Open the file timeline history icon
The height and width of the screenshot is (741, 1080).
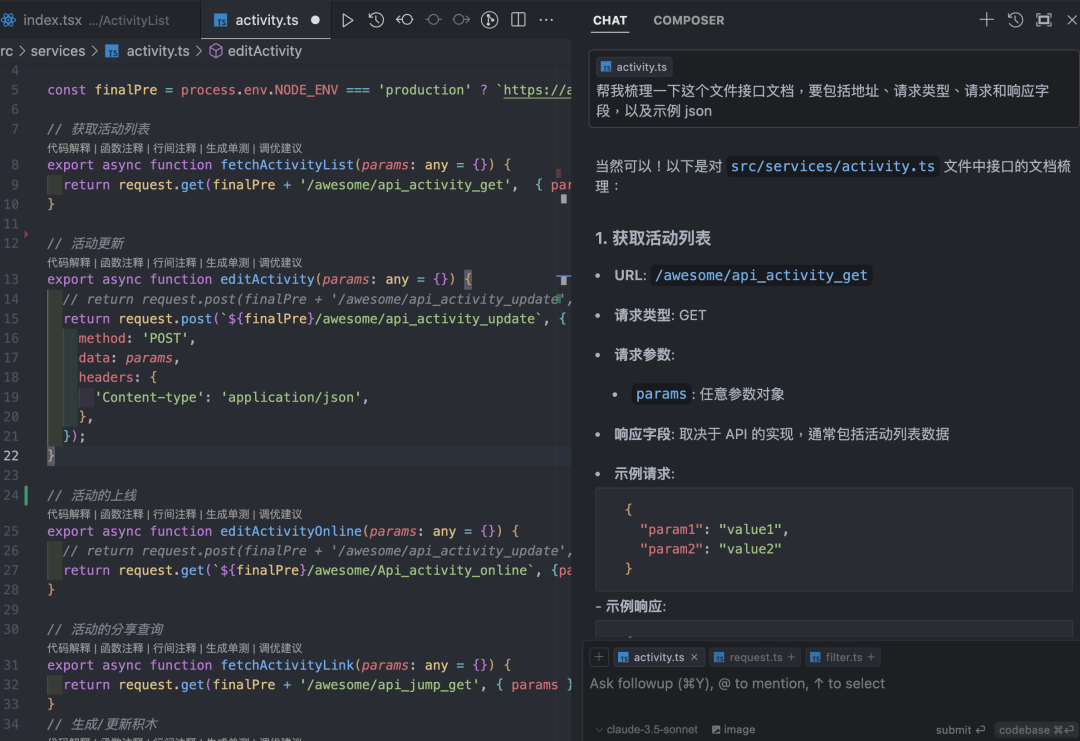[376, 20]
